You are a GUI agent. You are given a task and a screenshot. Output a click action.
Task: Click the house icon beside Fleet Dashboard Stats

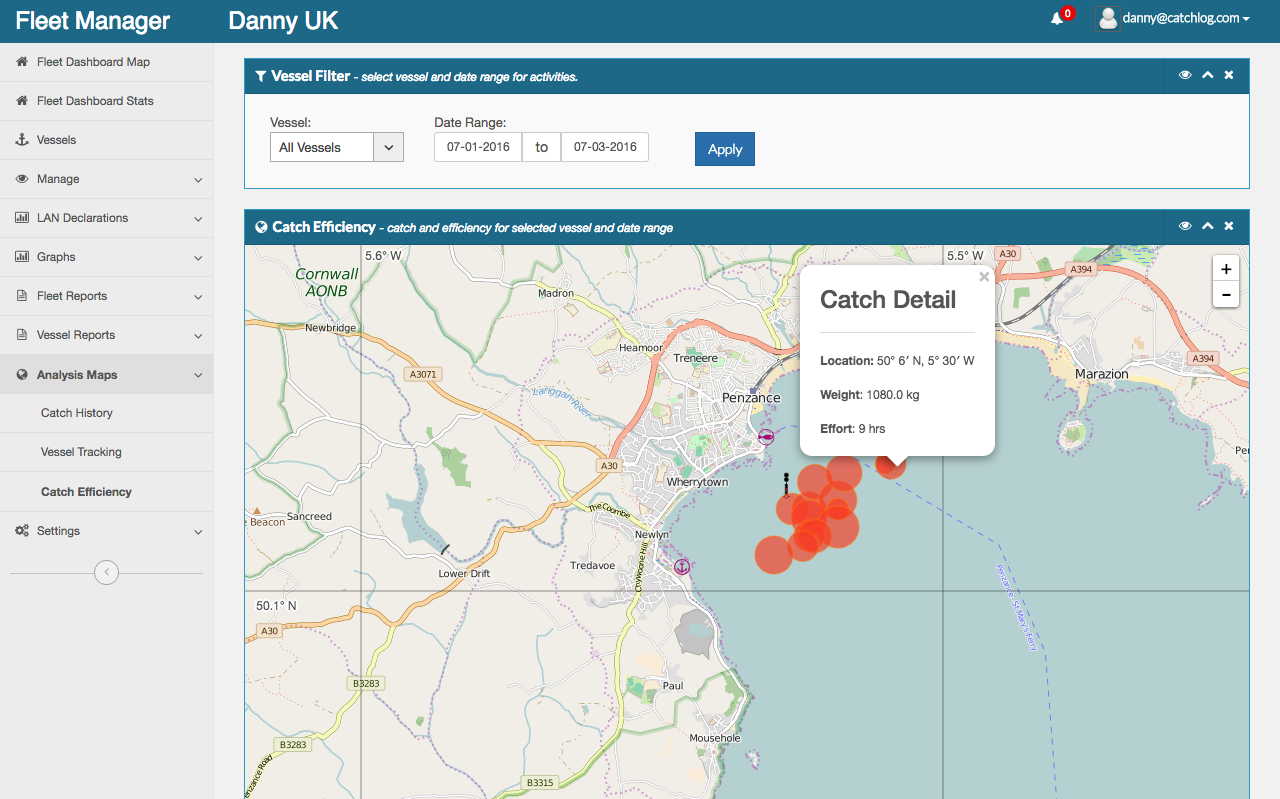[x=22, y=101]
